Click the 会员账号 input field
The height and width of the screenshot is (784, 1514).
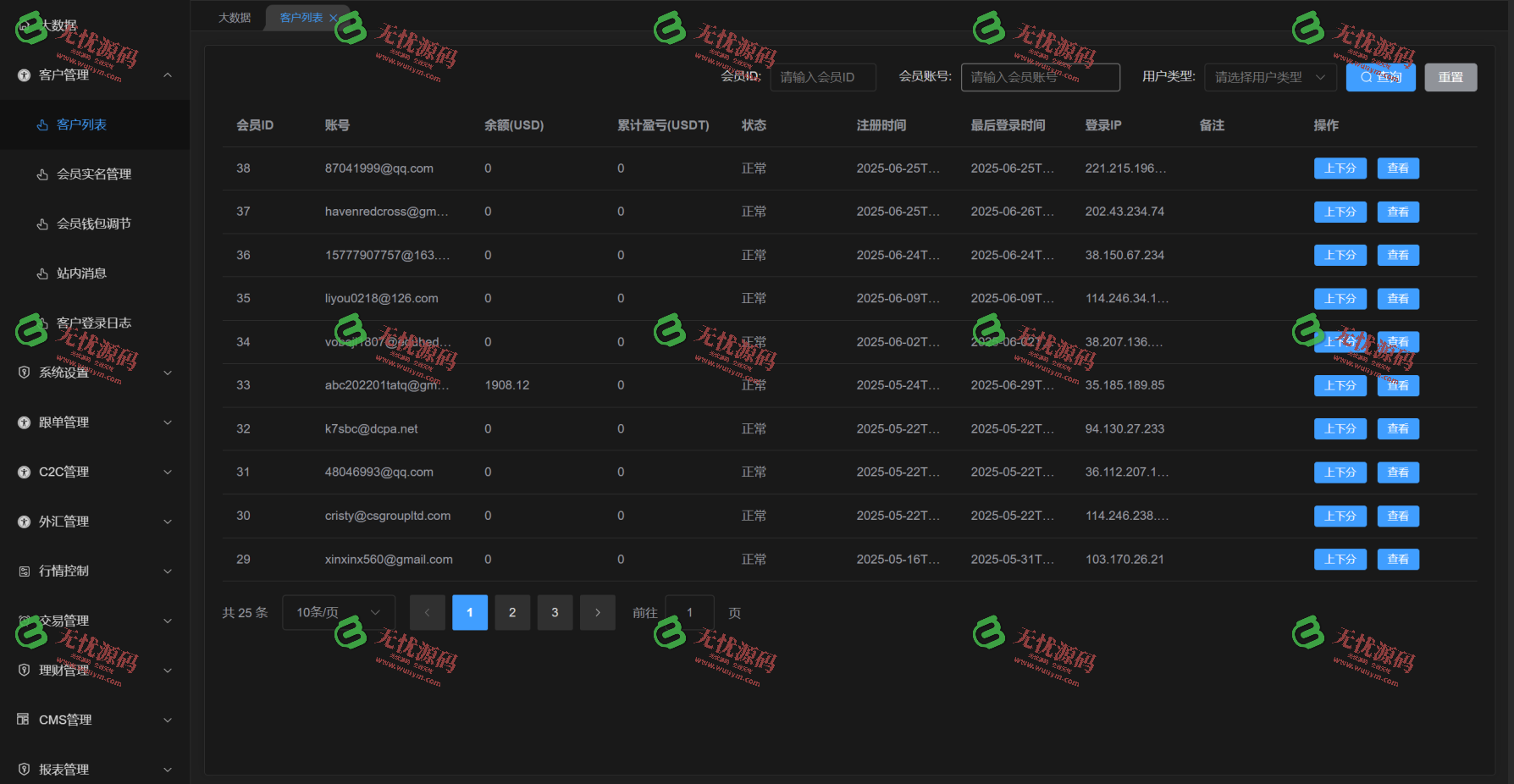(x=1041, y=77)
